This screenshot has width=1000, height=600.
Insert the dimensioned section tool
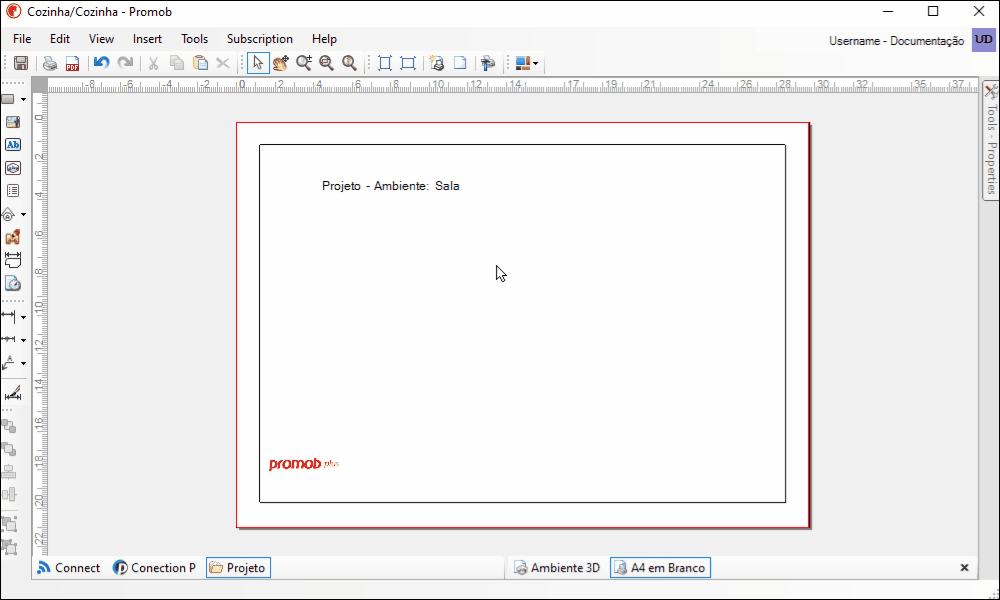[13, 260]
